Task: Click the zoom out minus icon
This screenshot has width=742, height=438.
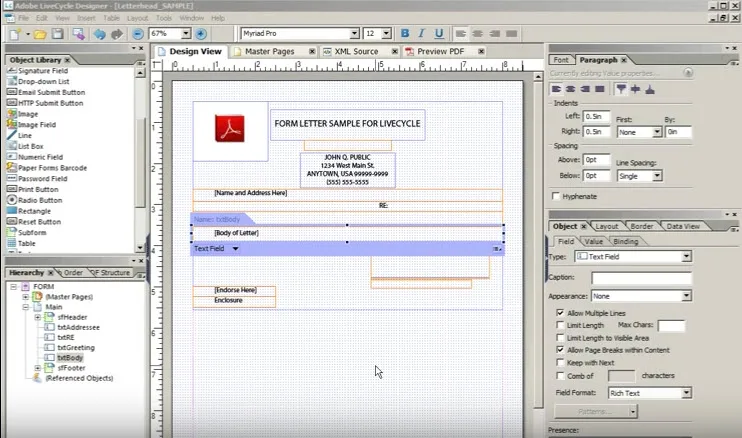Action: [138, 34]
